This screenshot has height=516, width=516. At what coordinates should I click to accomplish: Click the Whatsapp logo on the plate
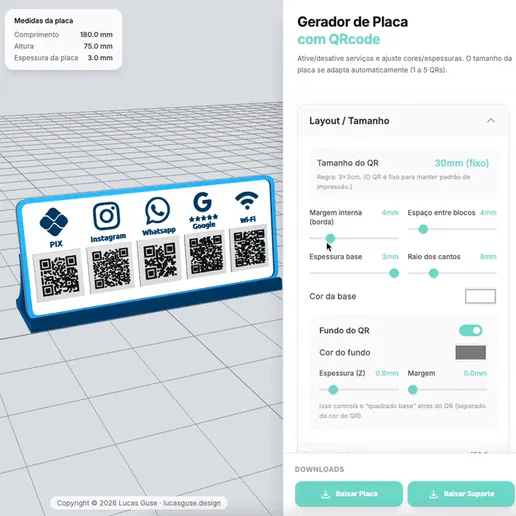157,211
